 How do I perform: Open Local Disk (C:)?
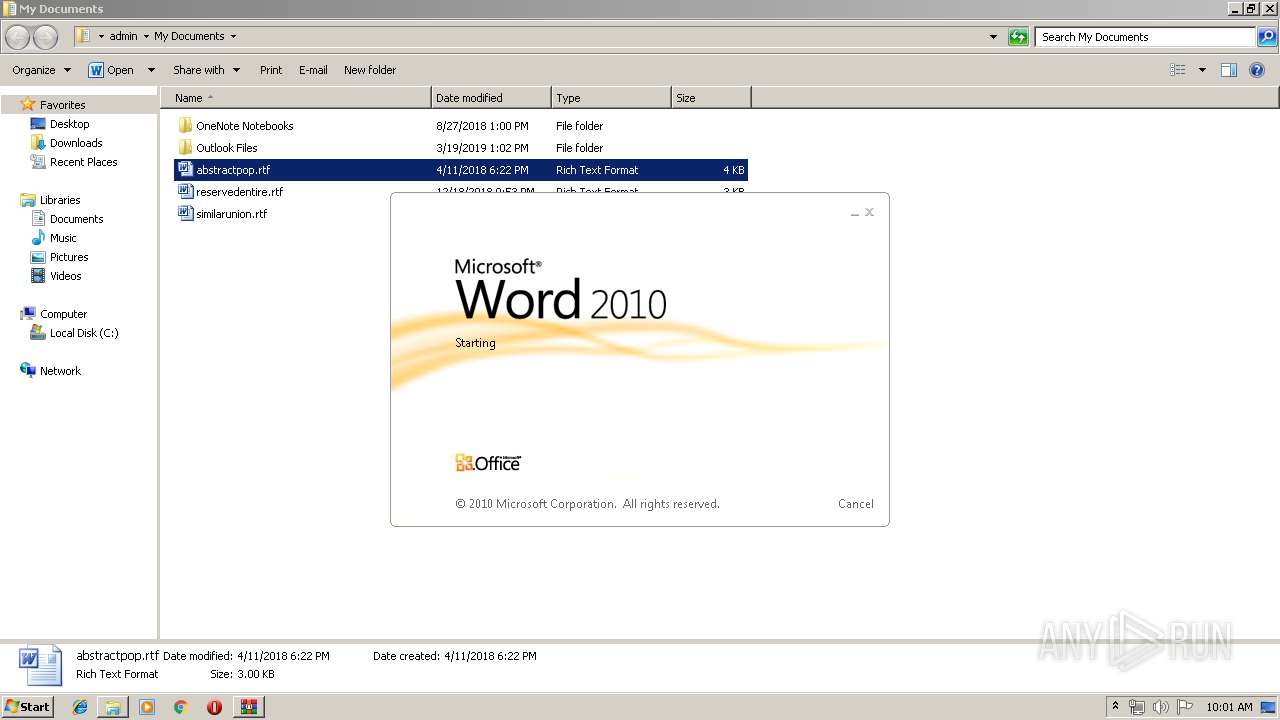(x=84, y=333)
